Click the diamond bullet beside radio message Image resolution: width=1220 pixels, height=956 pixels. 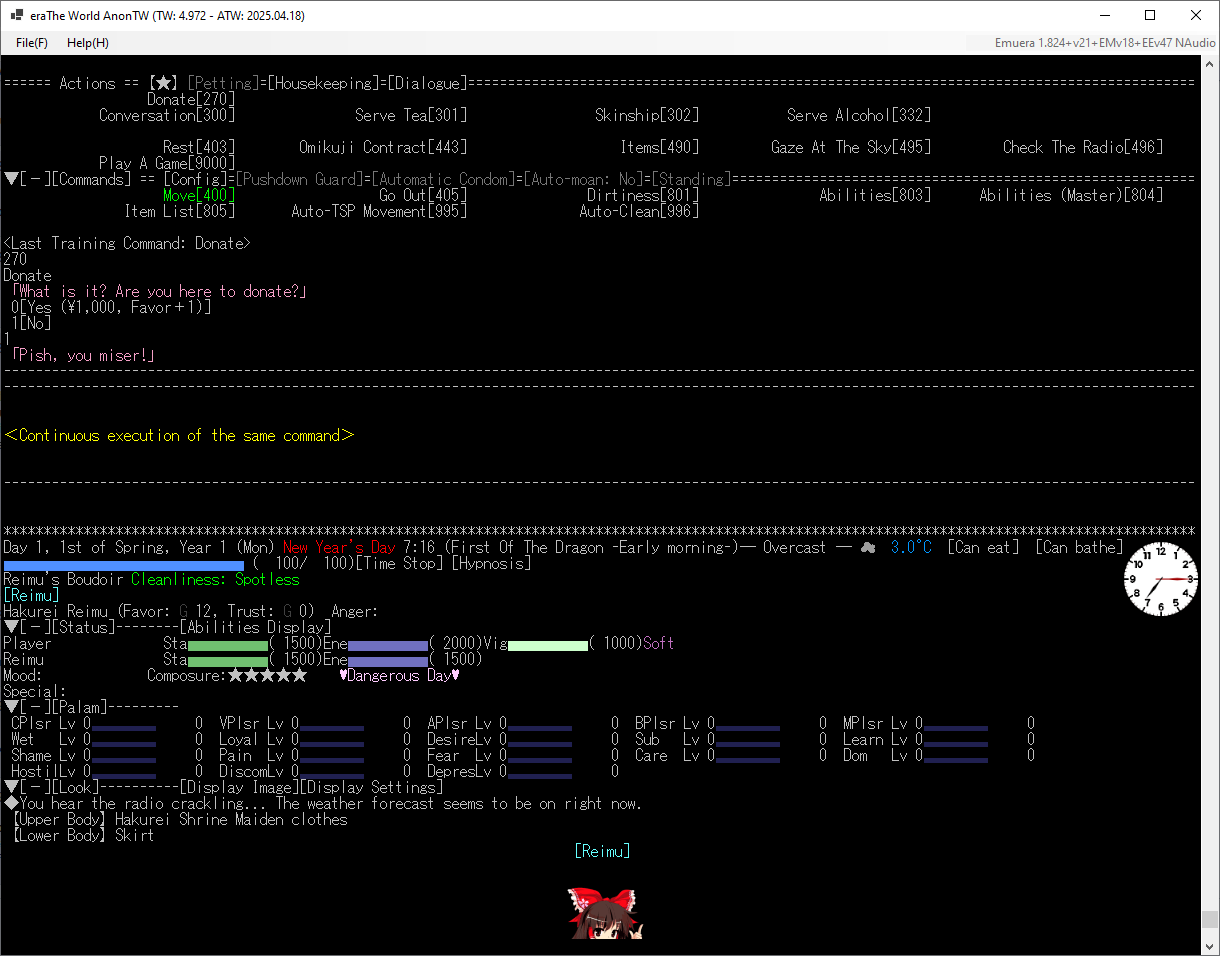point(10,804)
